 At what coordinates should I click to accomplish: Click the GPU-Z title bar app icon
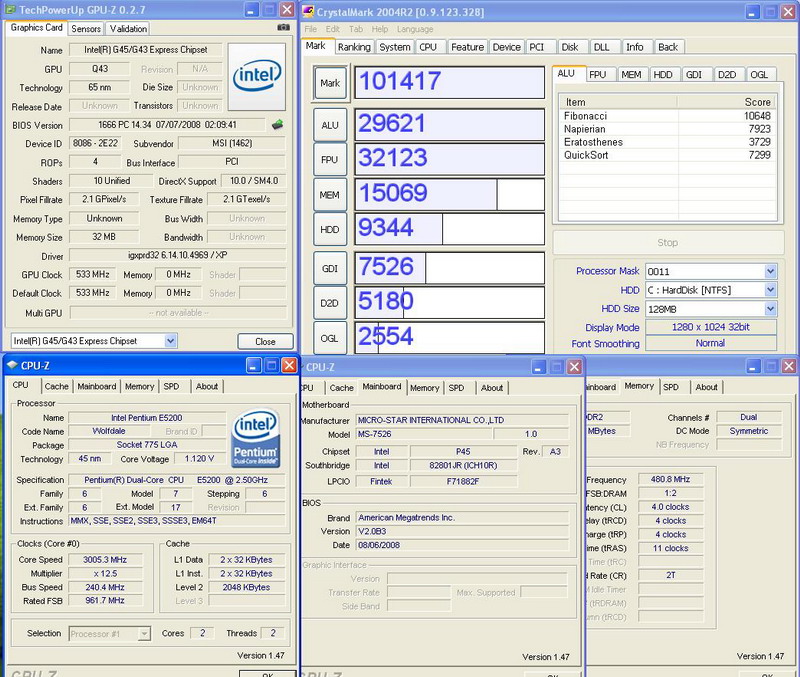11,9
